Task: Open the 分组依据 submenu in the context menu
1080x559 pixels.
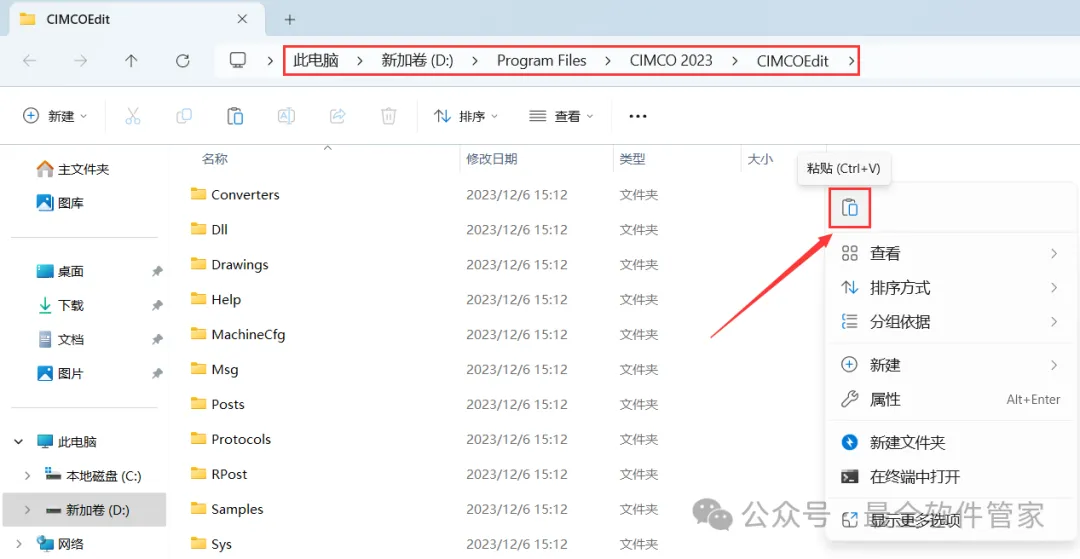Action: 950,321
